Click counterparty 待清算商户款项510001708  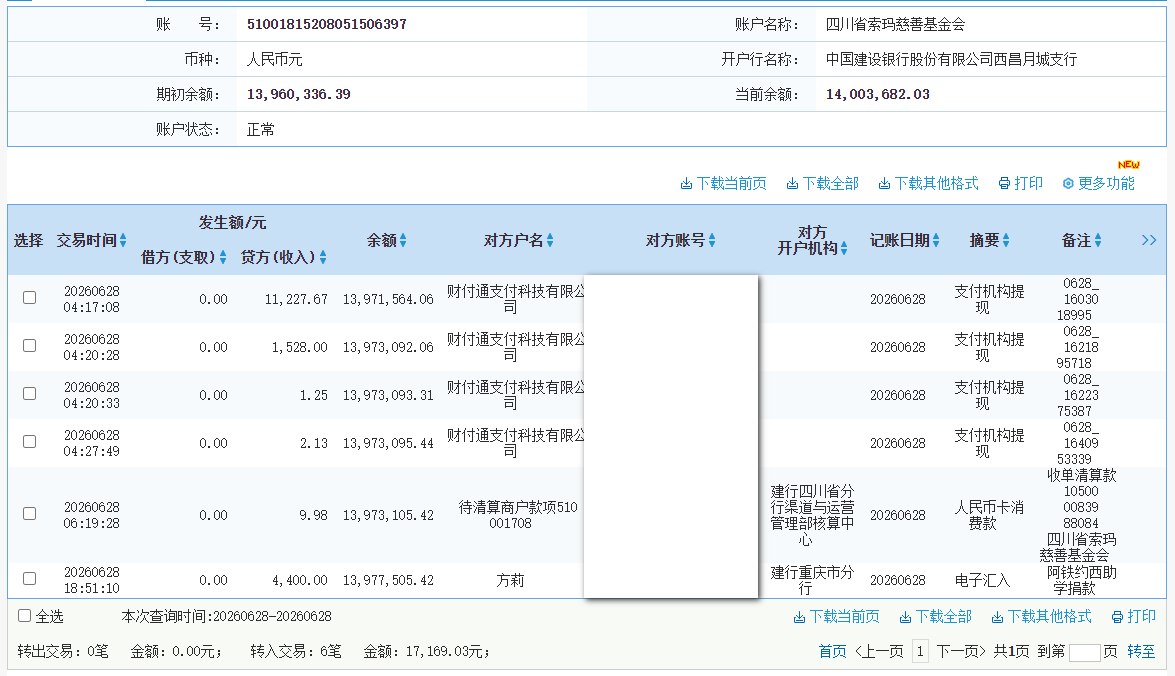518,515
